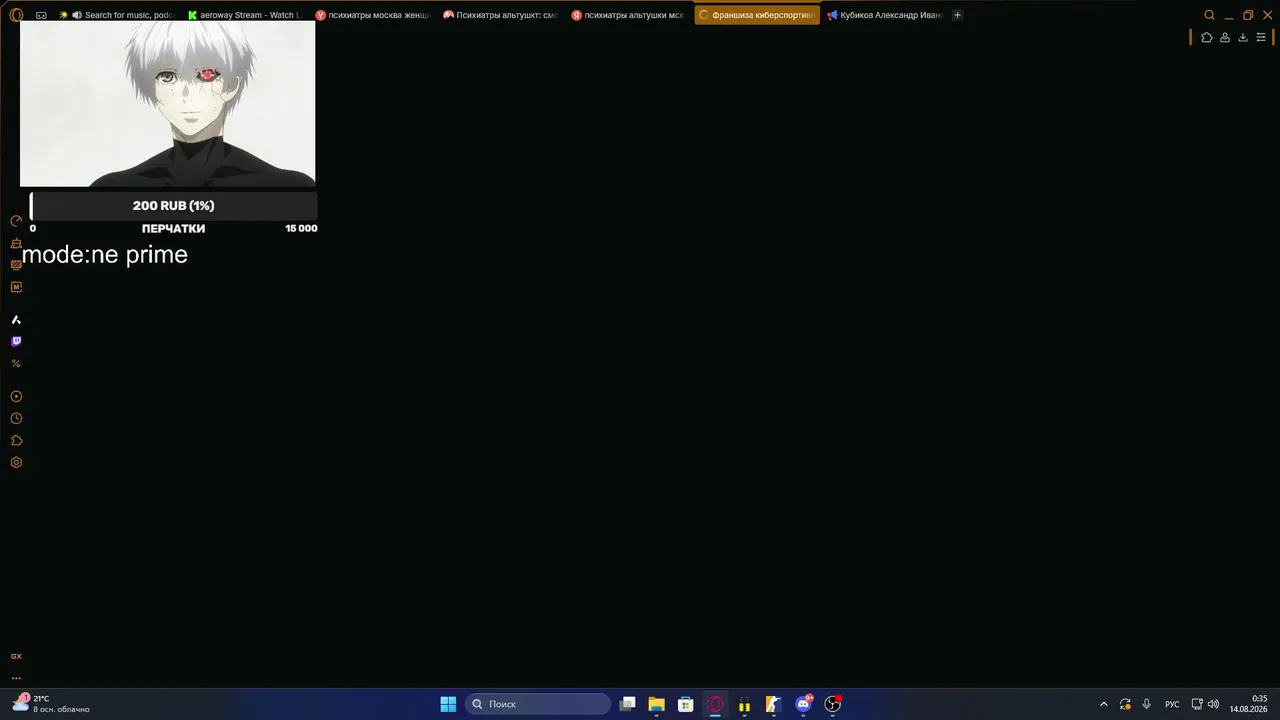Image resolution: width=1280 pixels, height=720 pixels.
Task: Go to the 'психиатры альтушки мск' tab
Action: [x=629, y=15]
